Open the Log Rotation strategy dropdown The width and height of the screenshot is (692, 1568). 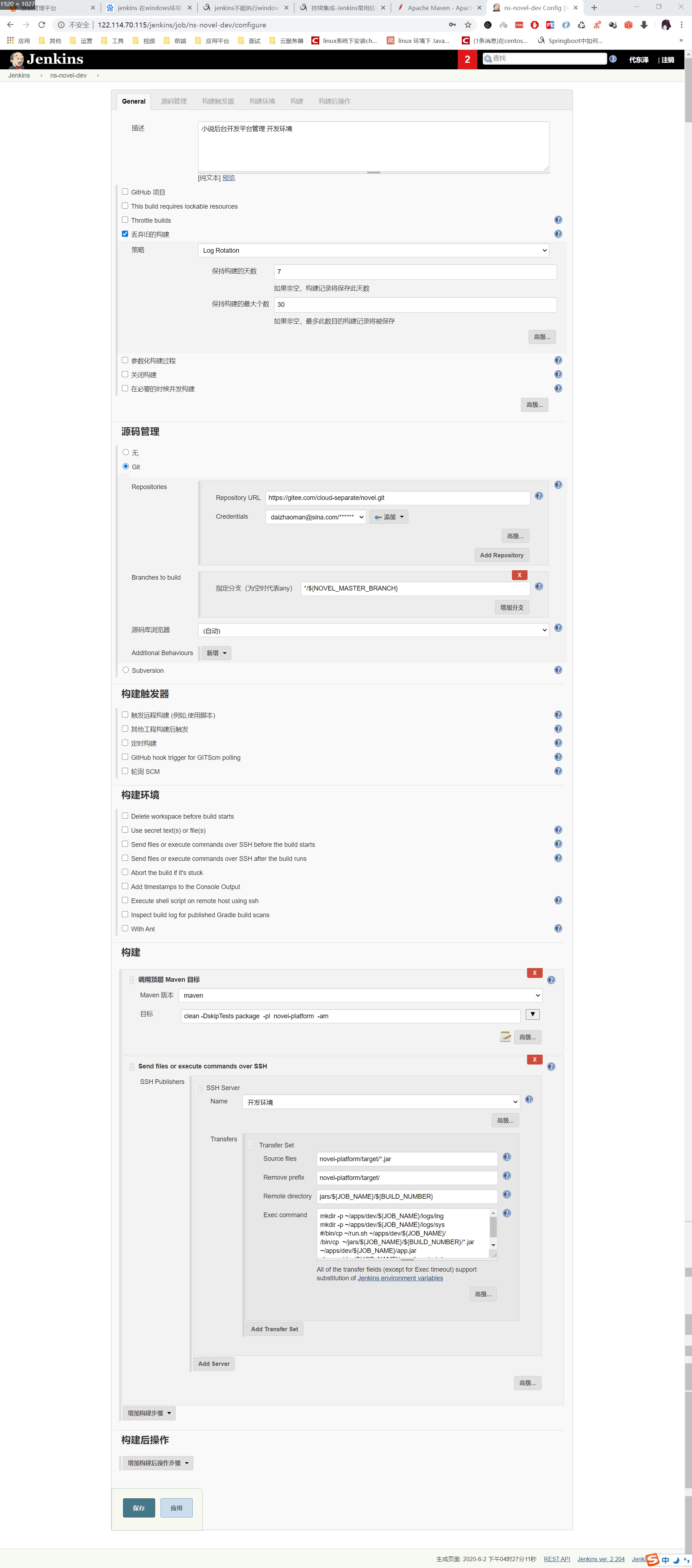[x=373, y=250]
